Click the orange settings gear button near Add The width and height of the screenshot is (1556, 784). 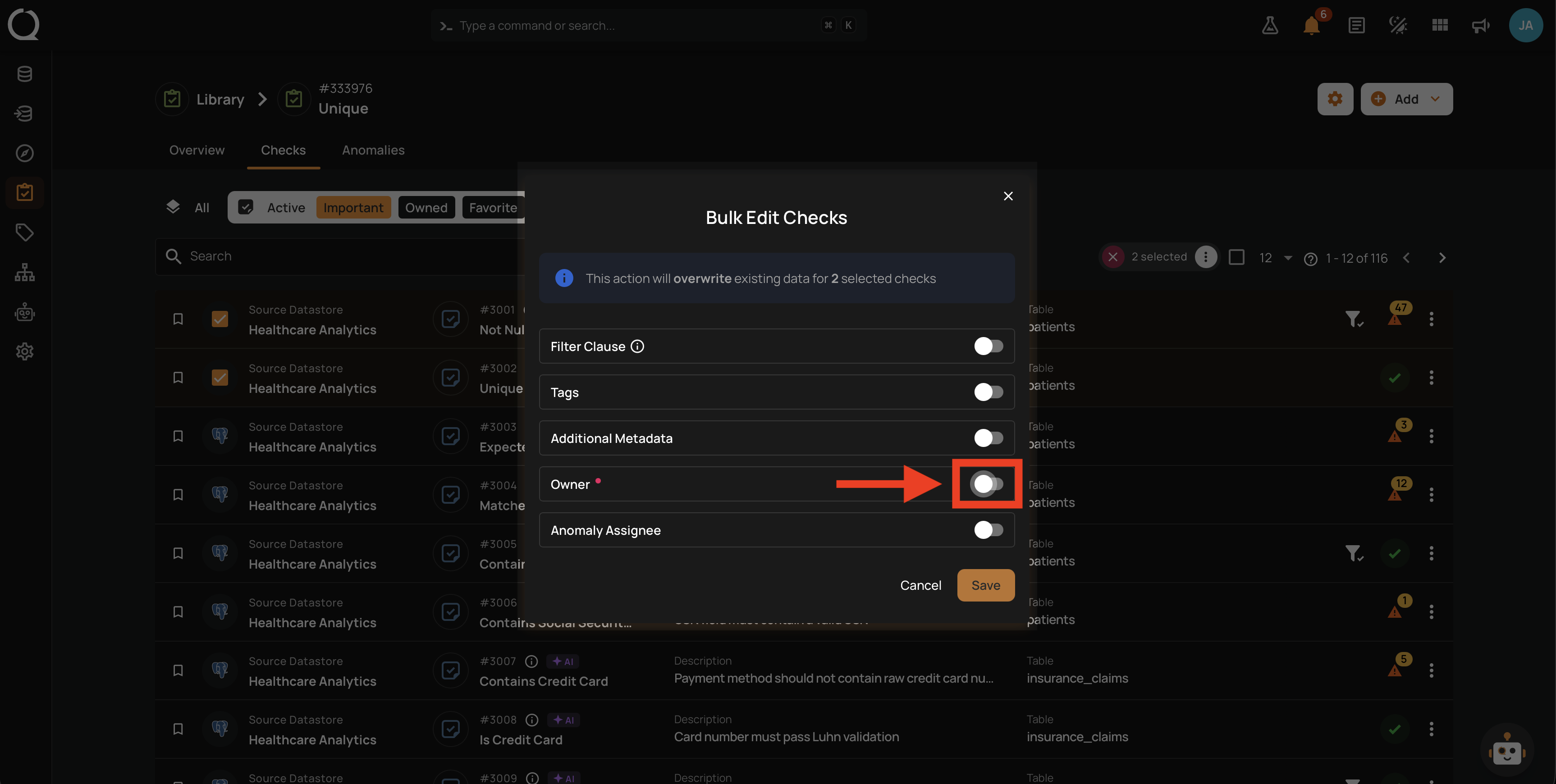(x=1335, y=99)
